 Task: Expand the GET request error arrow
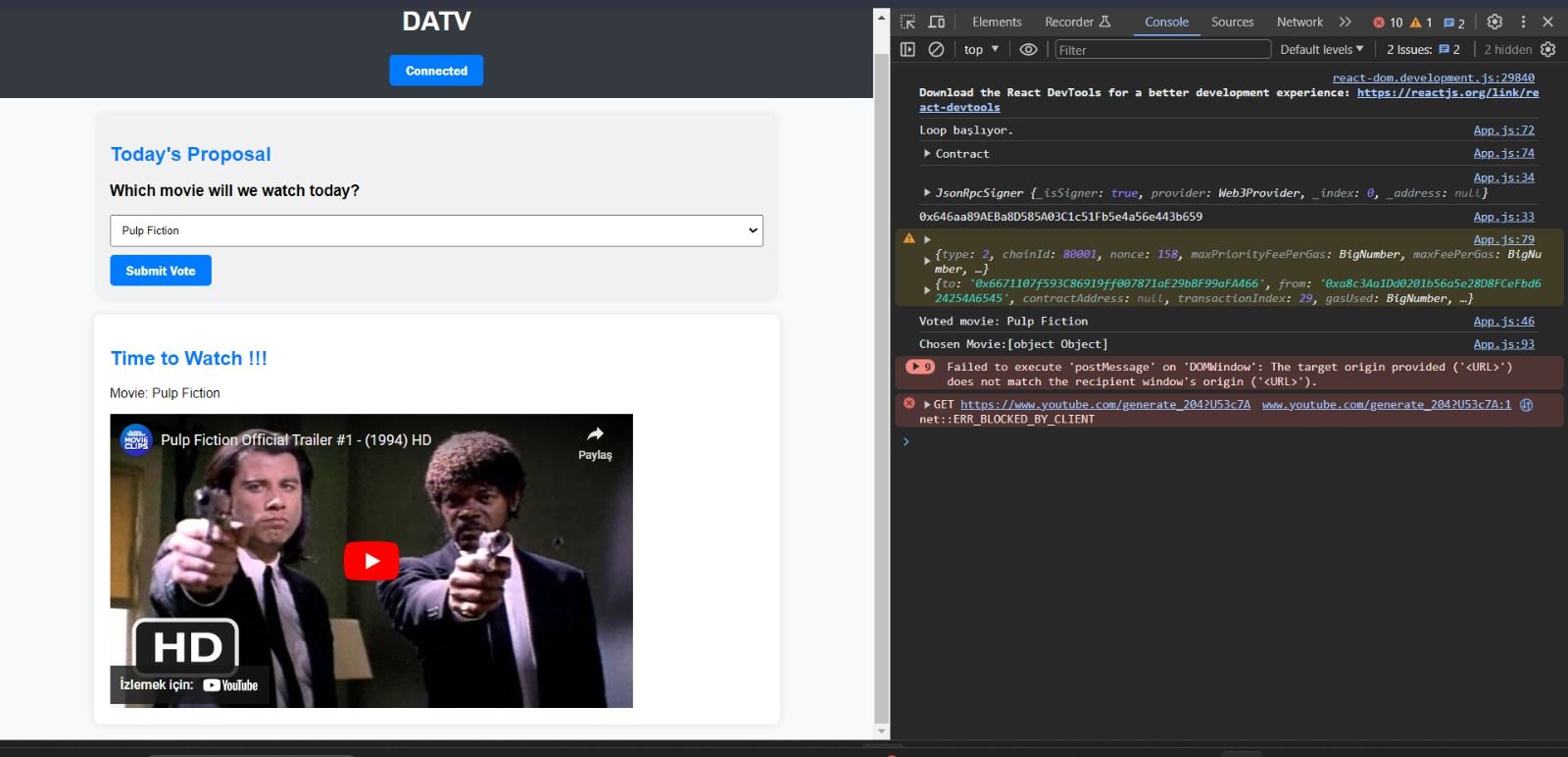click(927, 404)
